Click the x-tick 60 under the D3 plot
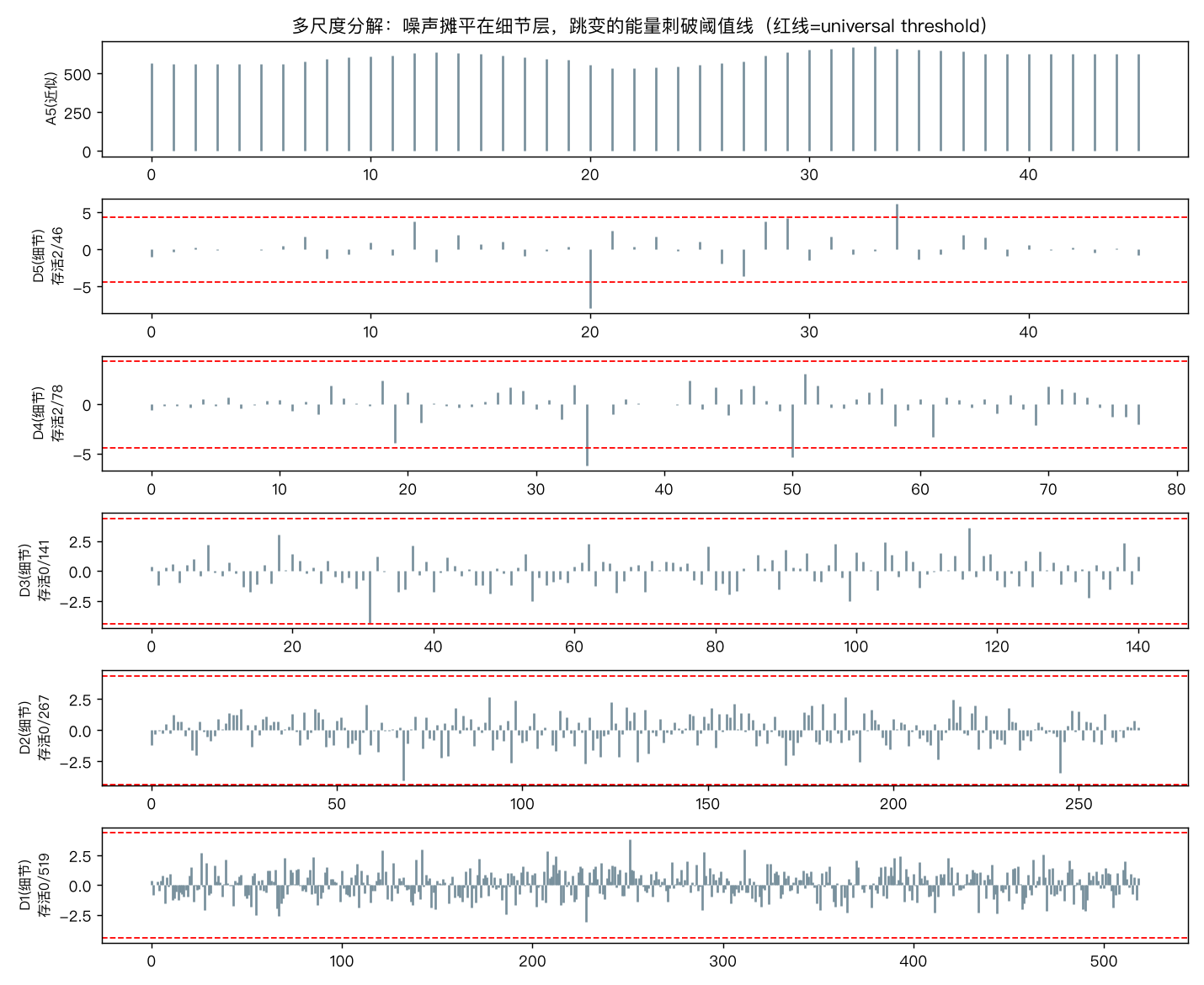 tap(574, 647)
